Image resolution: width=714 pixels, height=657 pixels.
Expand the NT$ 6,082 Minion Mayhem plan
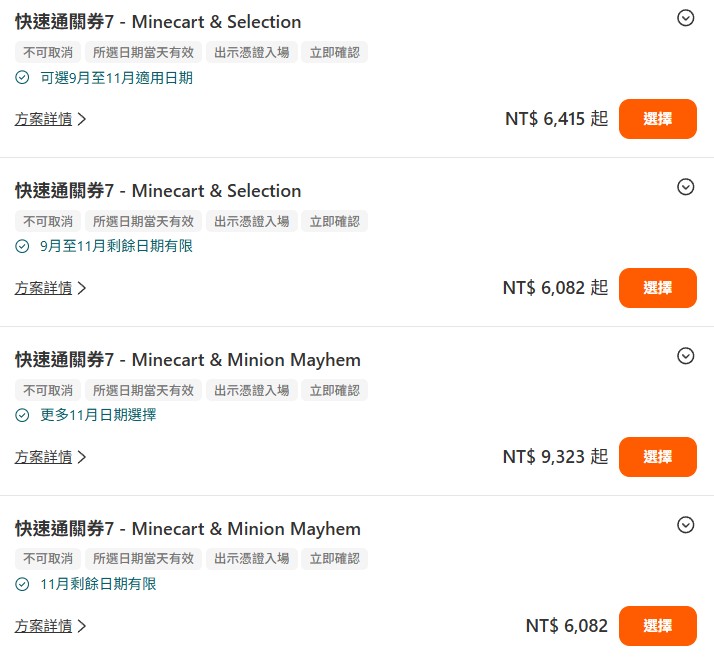(686, 524)
